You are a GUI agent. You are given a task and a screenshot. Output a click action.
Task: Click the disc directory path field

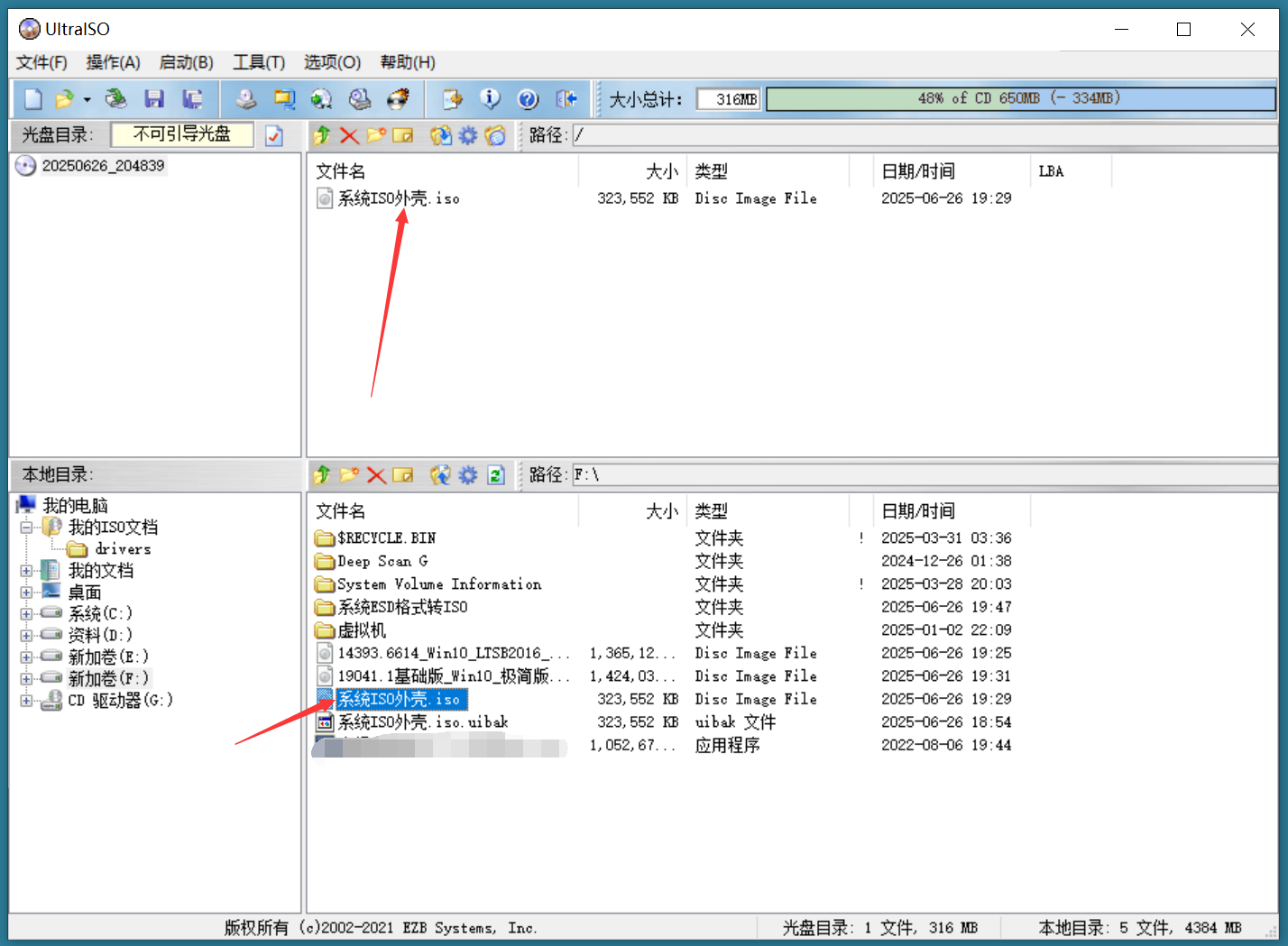925,135
